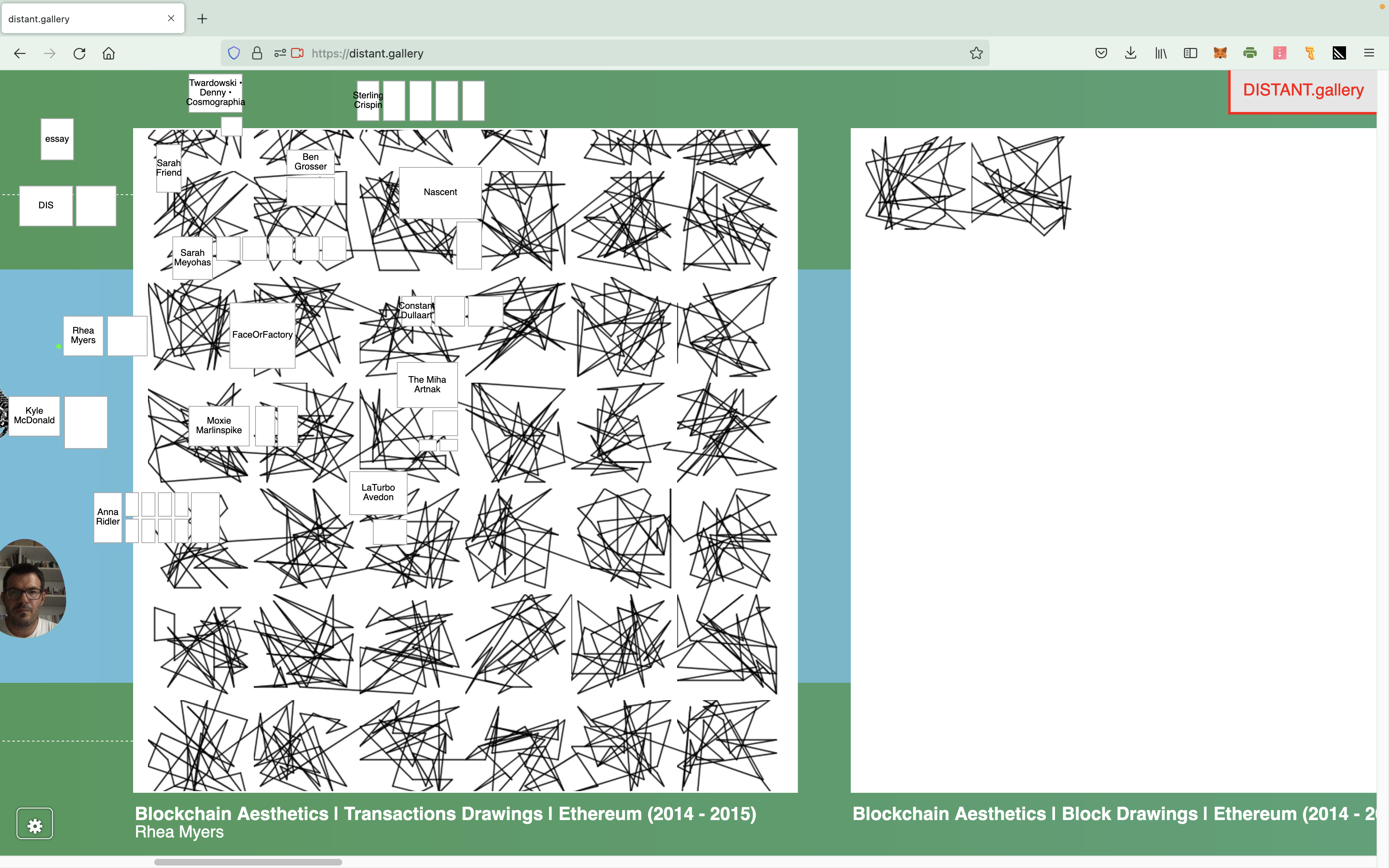Save page to Pocket

1101,53
